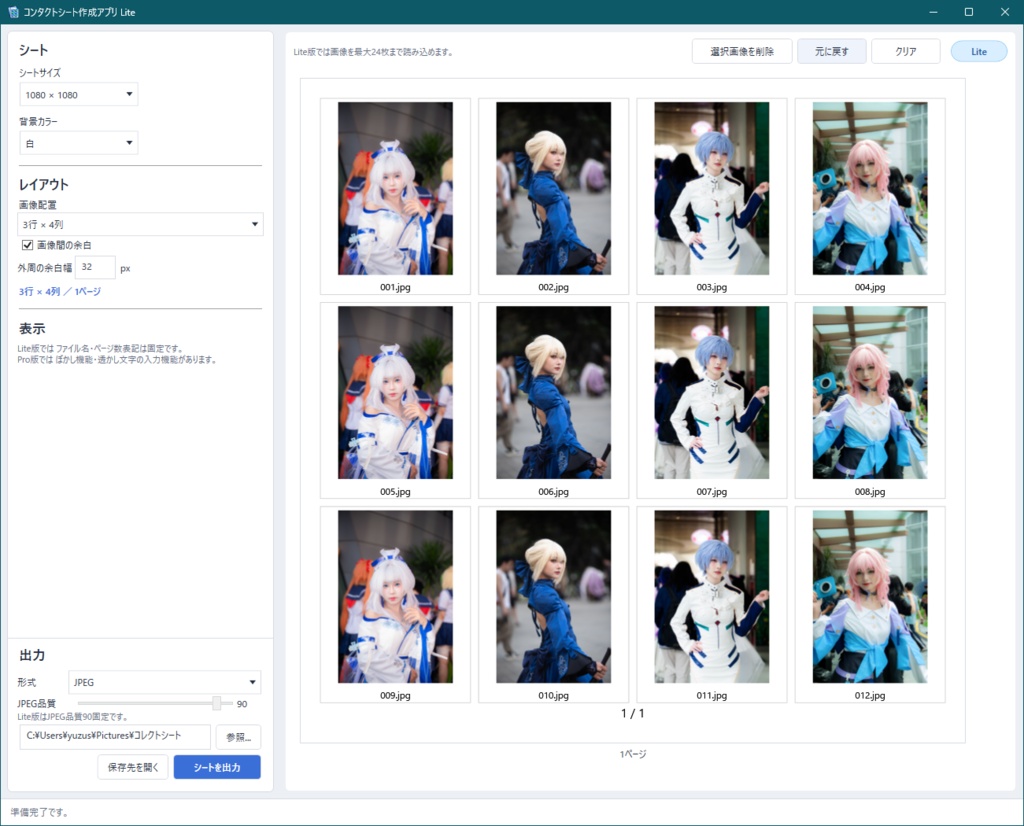Viewport: 1024px width, 826px height.
Task: Click the 3行 × 4列 / 1ページ summary text
Action: (x=59, y=291)
